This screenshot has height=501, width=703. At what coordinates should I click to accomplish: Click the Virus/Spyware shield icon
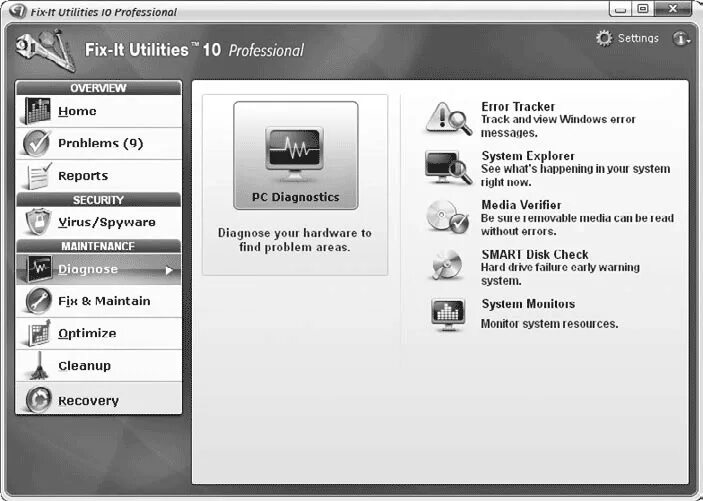point(38,221)
